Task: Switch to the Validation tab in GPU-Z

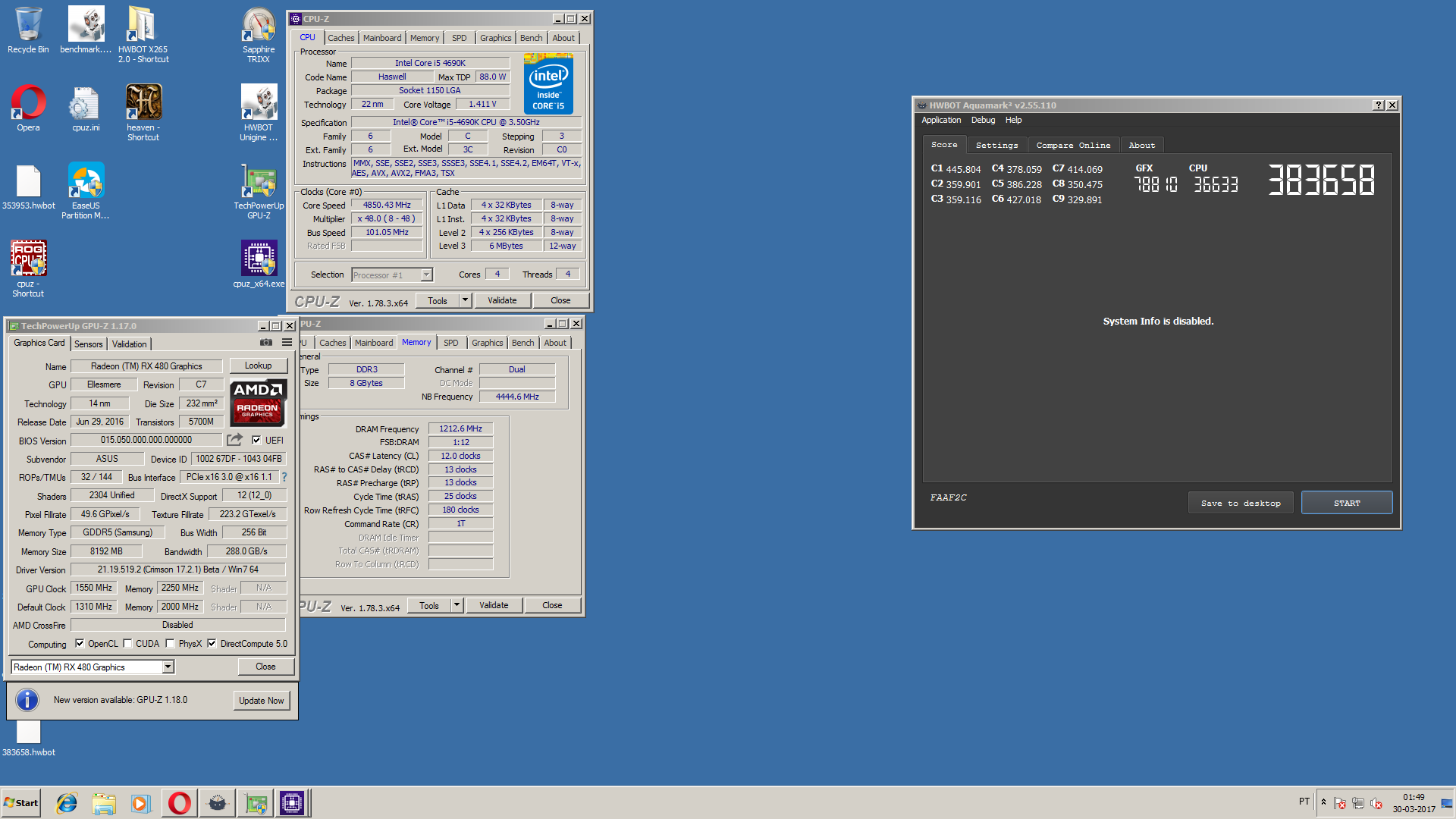Action: [x=130, y=344]
